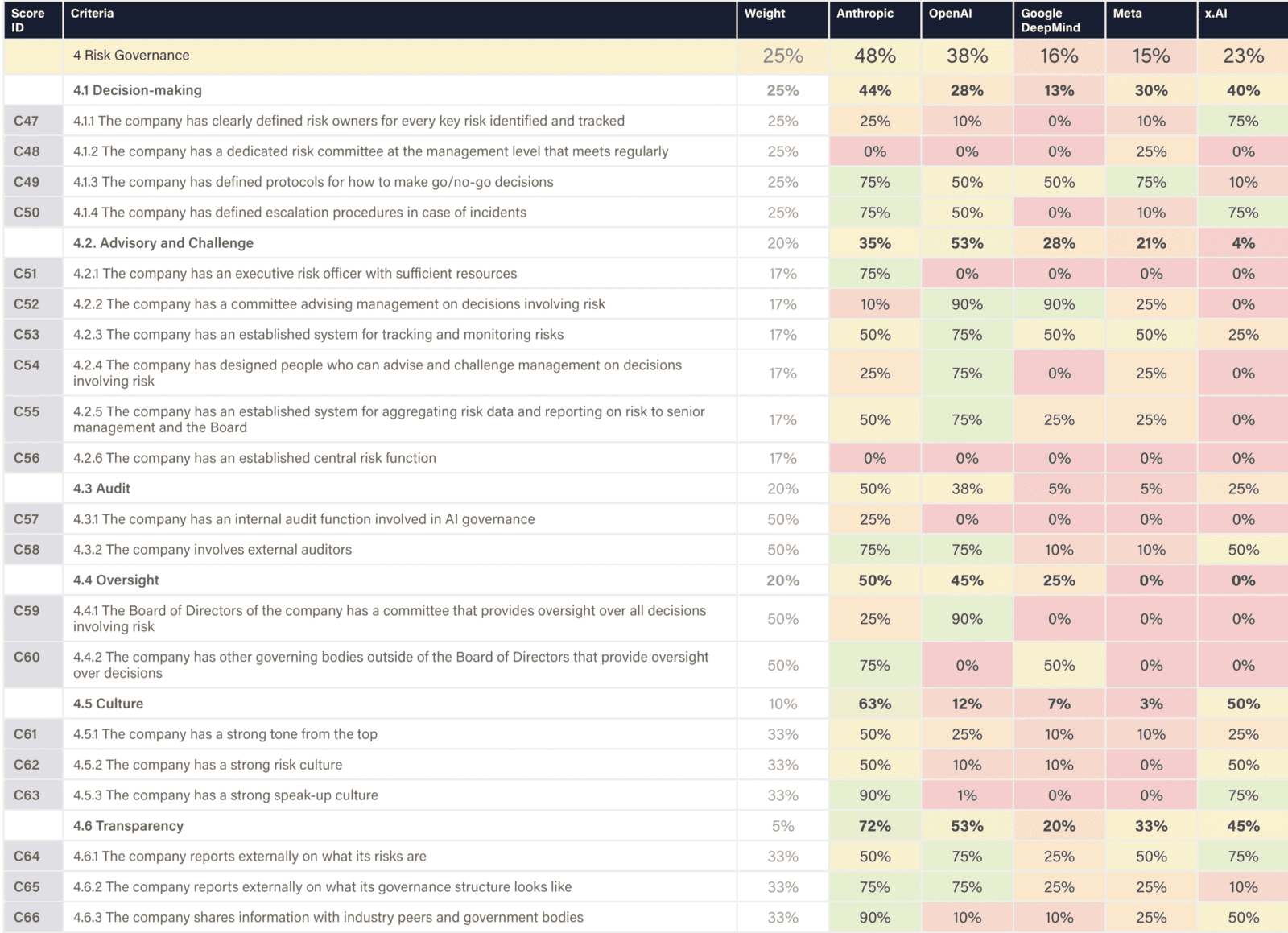
Task: Click the Anthropic column header
Action: coord(875,19)
